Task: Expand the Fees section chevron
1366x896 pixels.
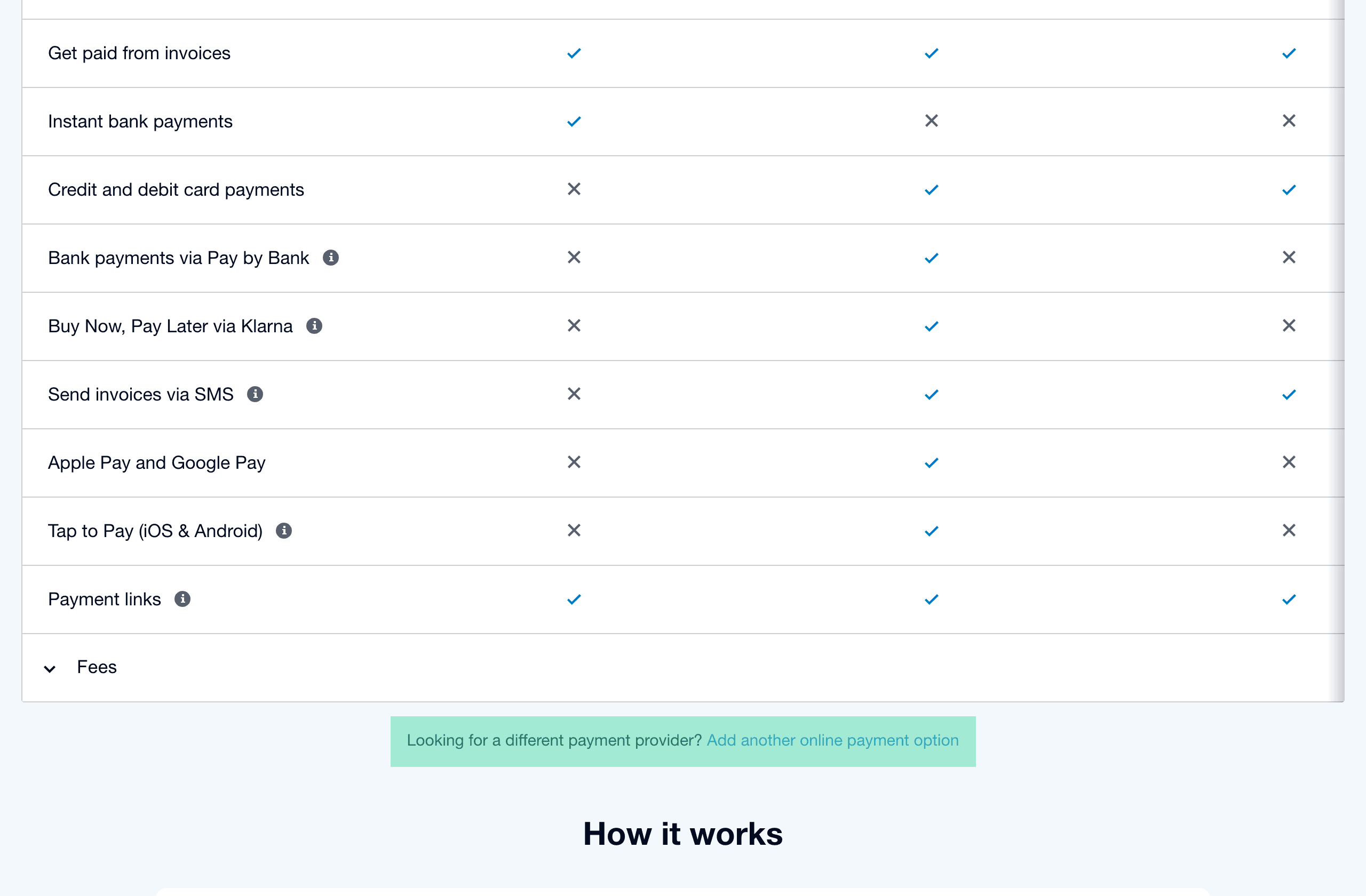Action: click(x=50, y=668)
